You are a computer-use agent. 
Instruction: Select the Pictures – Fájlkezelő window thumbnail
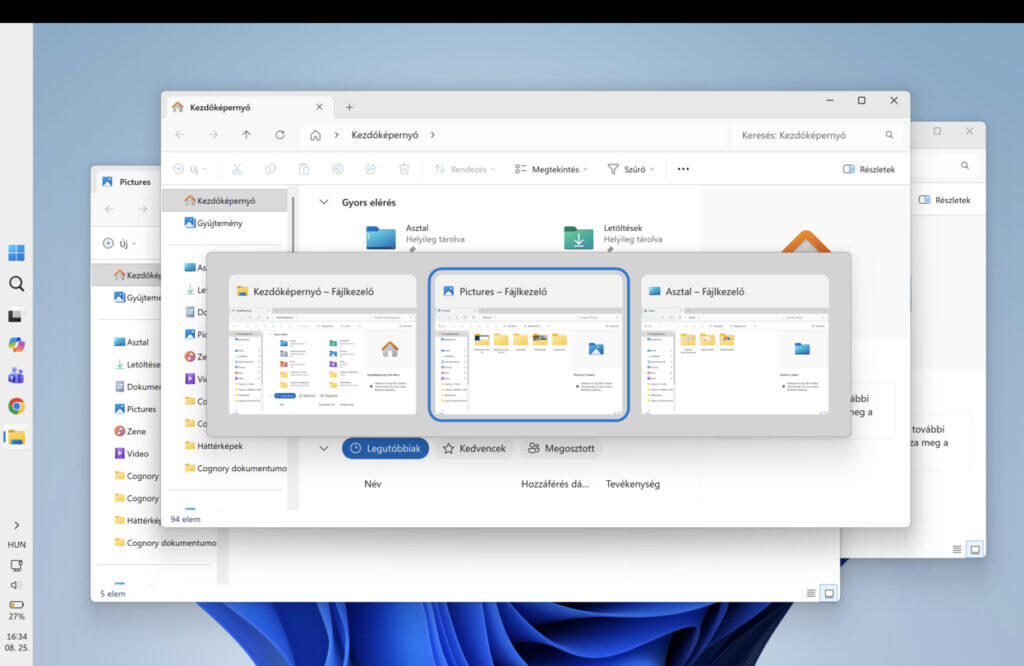[528, 344]
